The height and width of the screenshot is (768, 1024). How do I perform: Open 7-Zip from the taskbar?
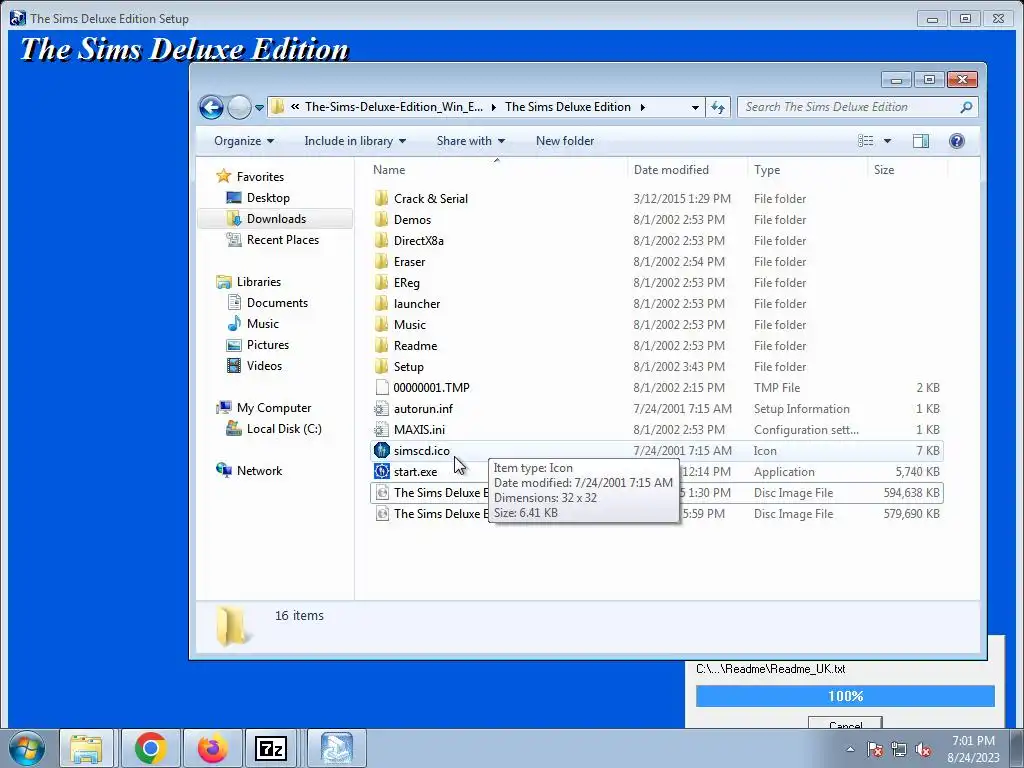(270, 748)
